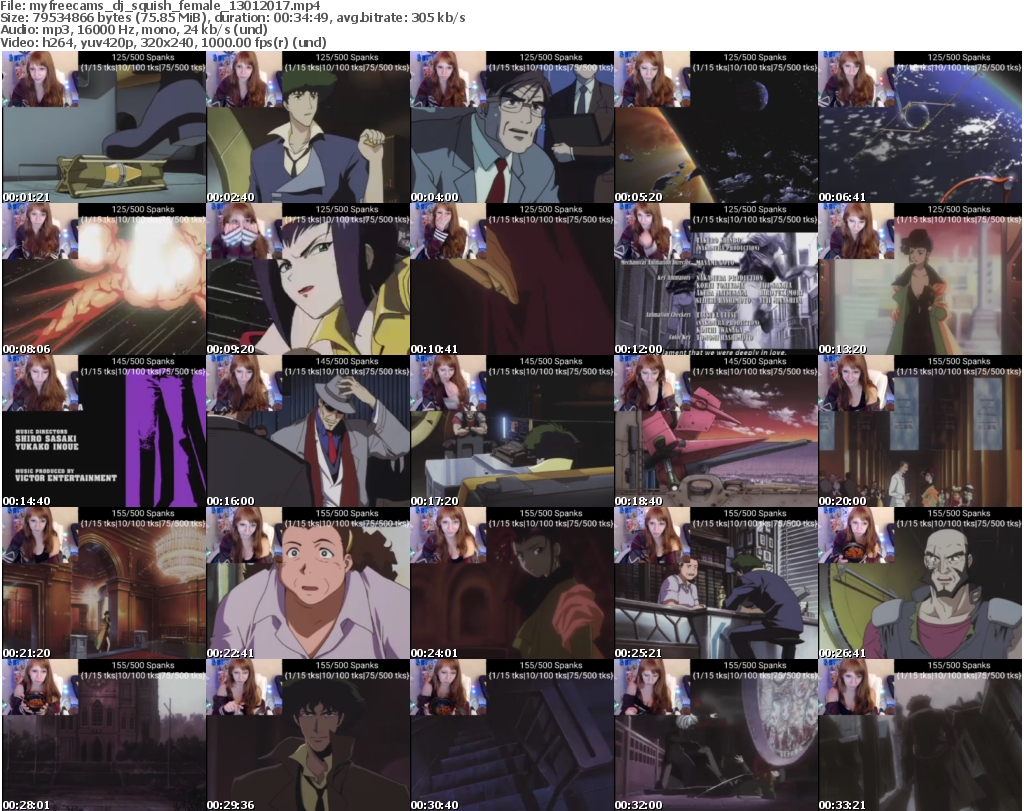
Task: Open the space view thumbnail at 00:06:41
Action: click(920, 127)
